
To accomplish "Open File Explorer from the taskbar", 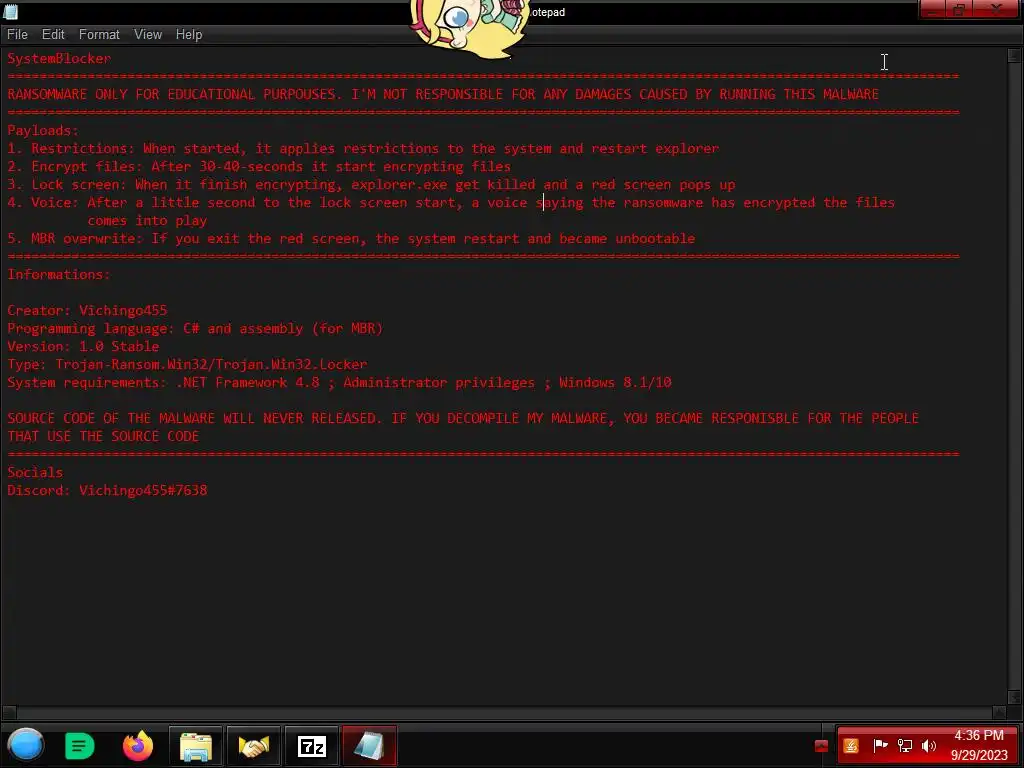I will 196,746.
